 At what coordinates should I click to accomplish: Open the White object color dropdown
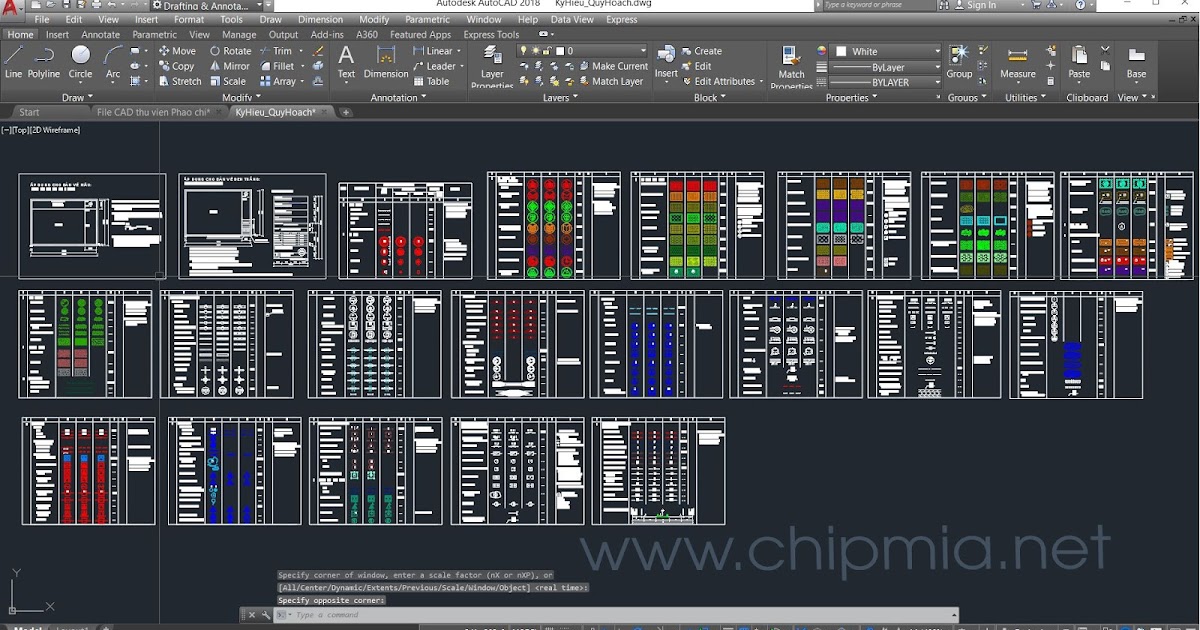coord(887,51)
